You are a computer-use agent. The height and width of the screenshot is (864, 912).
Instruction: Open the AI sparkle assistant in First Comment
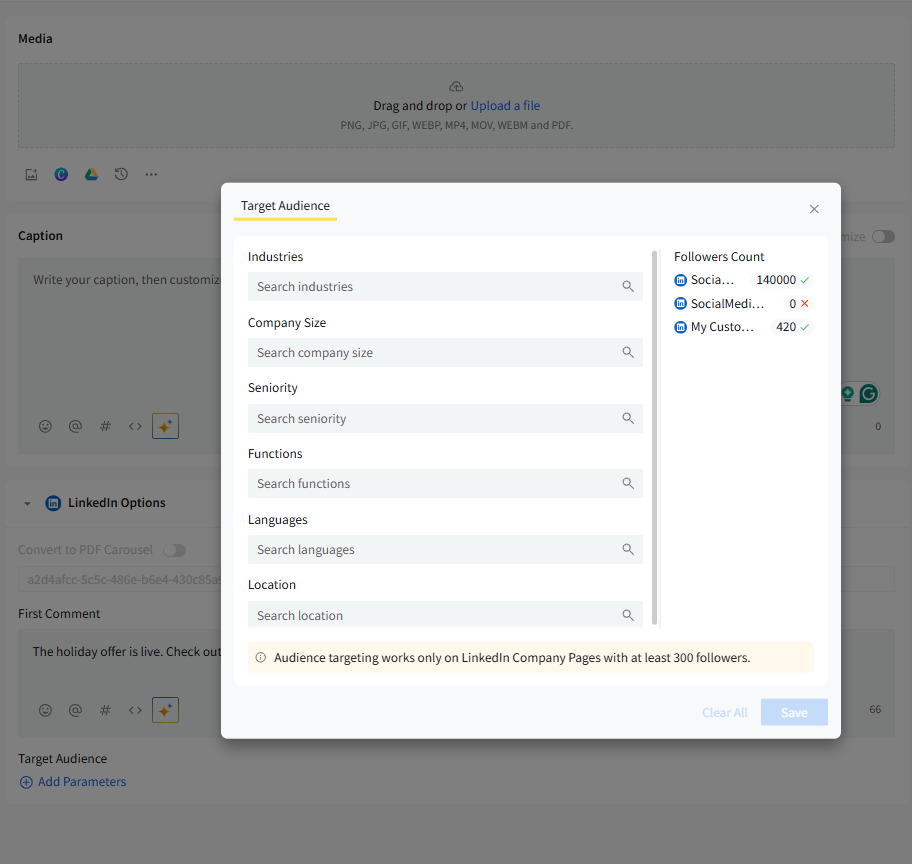(x=165, y=710)
